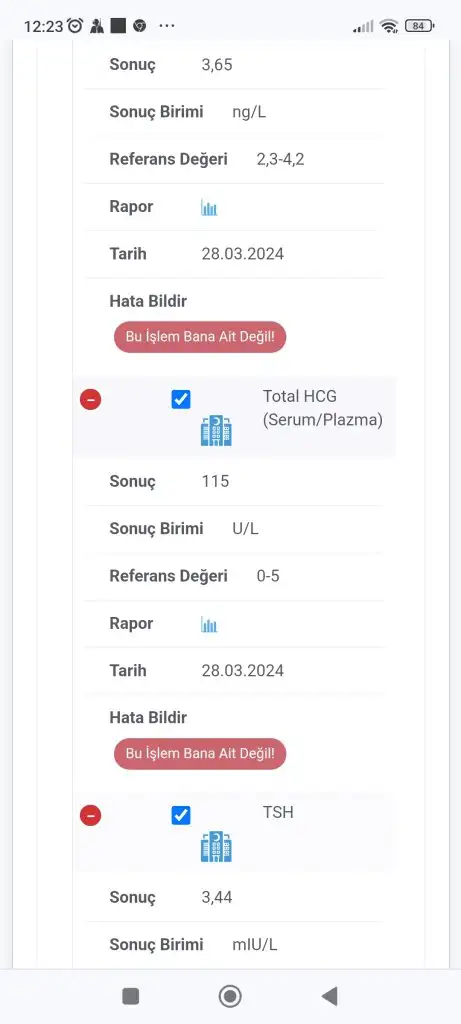461x1024 pixels.
Task: Select the Total HCG (Serum/Plazma) title
Action: (x=323, y=408)
